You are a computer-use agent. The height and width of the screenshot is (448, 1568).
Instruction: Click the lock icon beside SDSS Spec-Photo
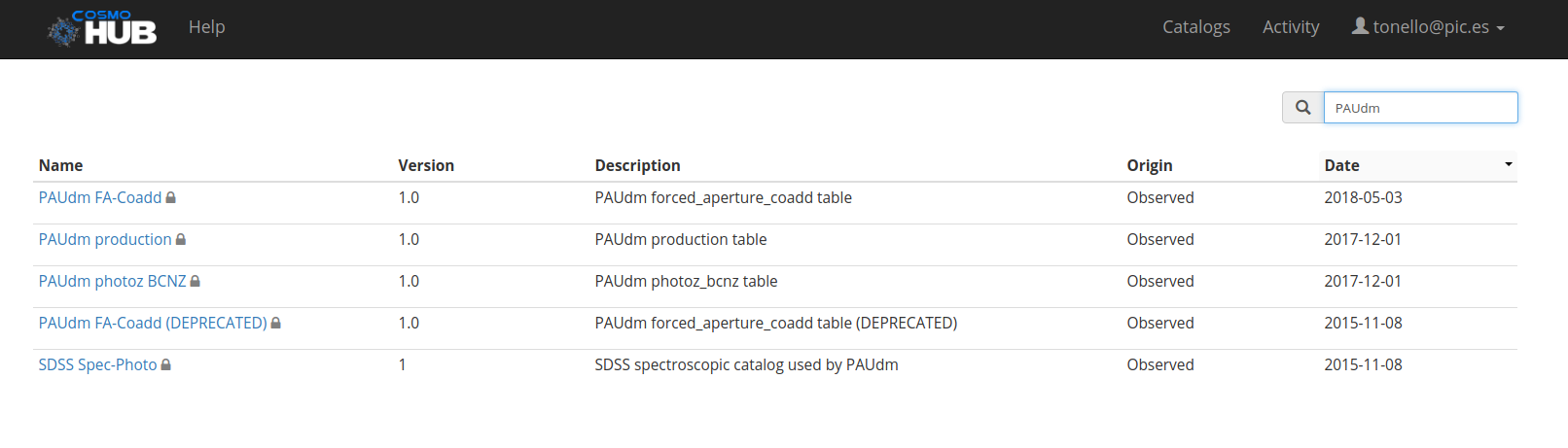point(166,365)
